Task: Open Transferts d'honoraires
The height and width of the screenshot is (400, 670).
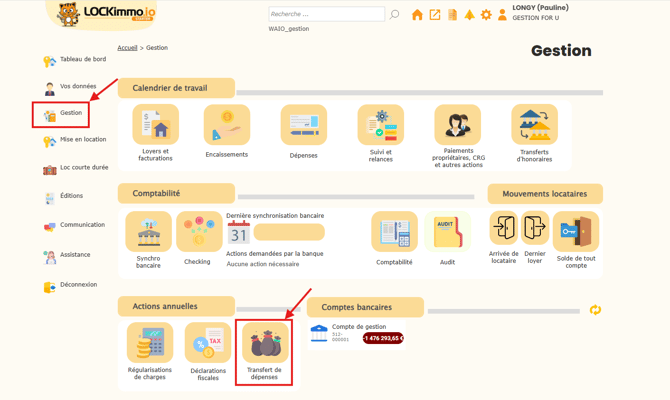Action: 534,127
